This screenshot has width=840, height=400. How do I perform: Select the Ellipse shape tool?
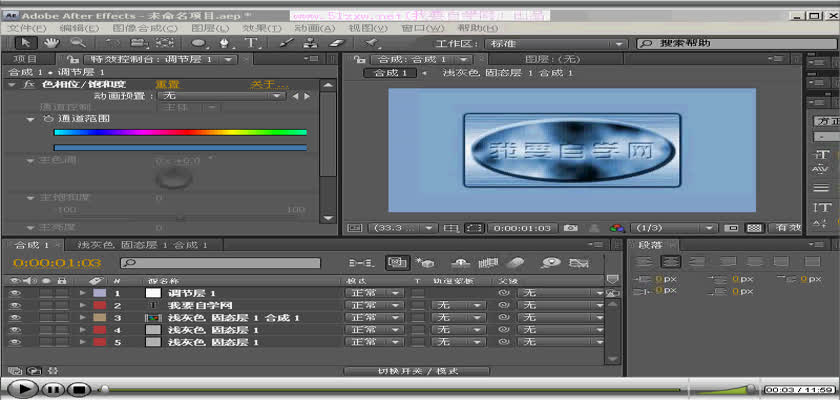coord(199,43)
